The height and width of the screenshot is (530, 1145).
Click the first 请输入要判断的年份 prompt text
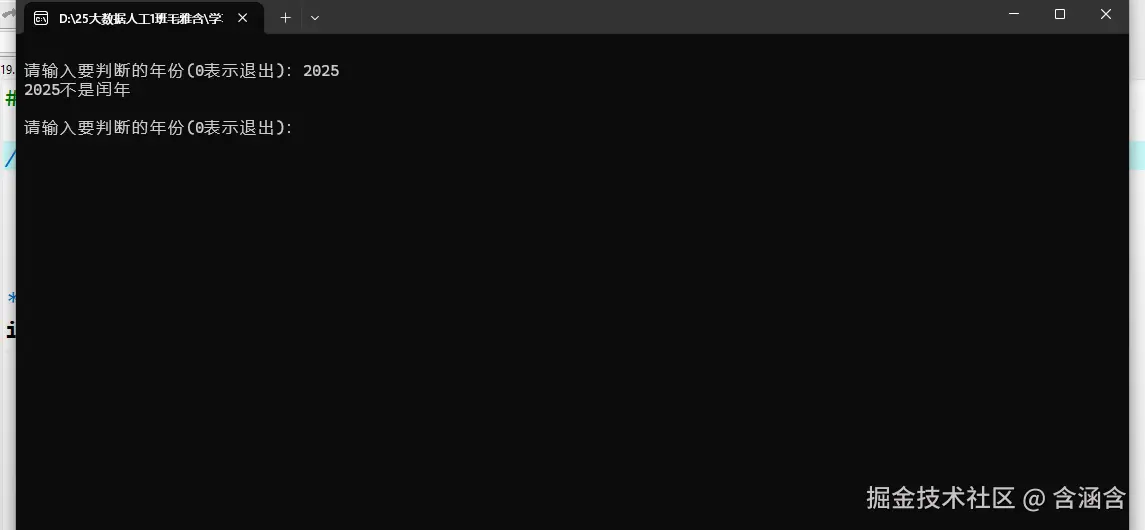tap(158, 71)
